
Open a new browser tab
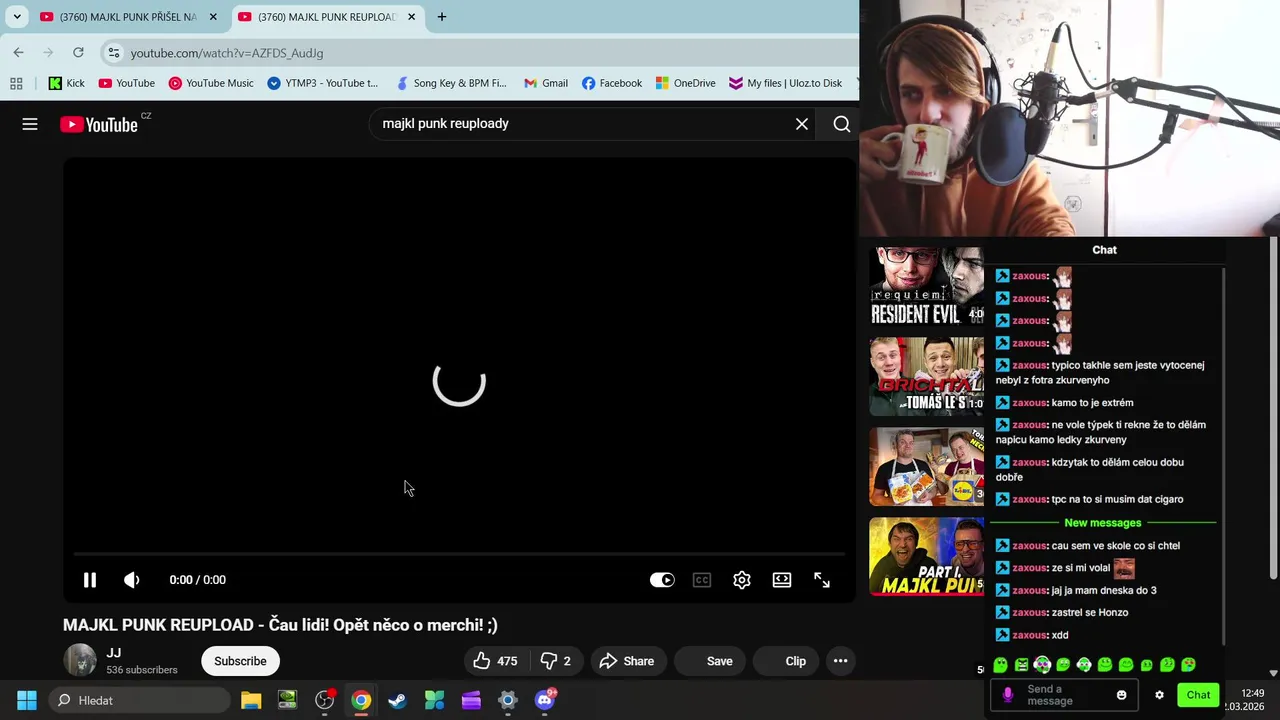click(x=441, y=17)
